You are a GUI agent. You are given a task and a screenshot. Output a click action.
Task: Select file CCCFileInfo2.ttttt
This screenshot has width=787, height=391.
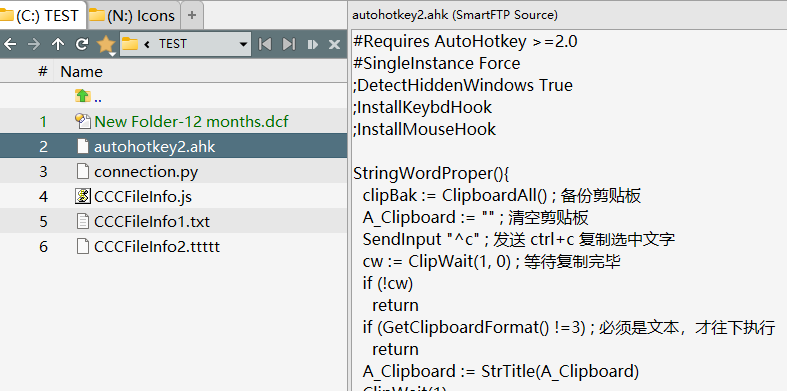coord(157,247)
